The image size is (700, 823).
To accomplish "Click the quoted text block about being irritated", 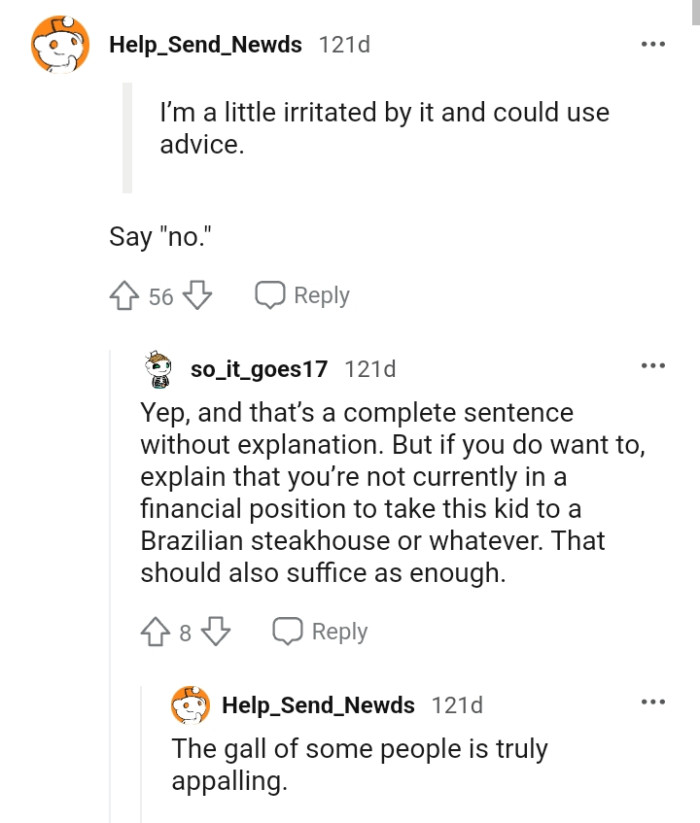I will pos(380,130).
